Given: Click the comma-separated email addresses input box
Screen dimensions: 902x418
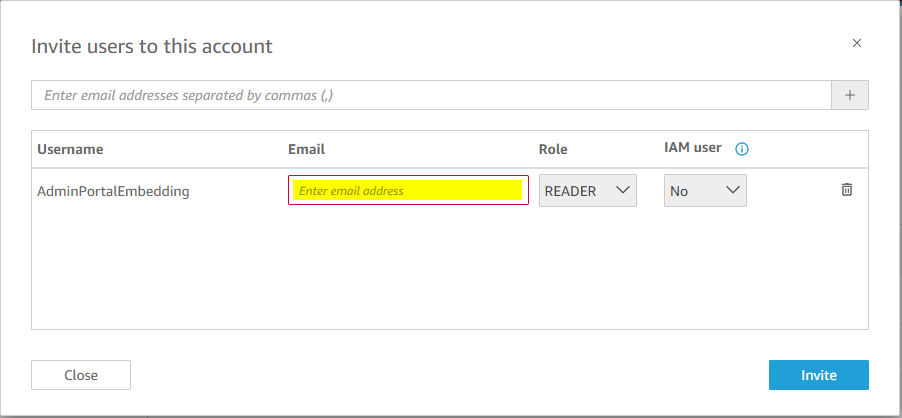Looking at the screenshot, I should pos(431,95).
